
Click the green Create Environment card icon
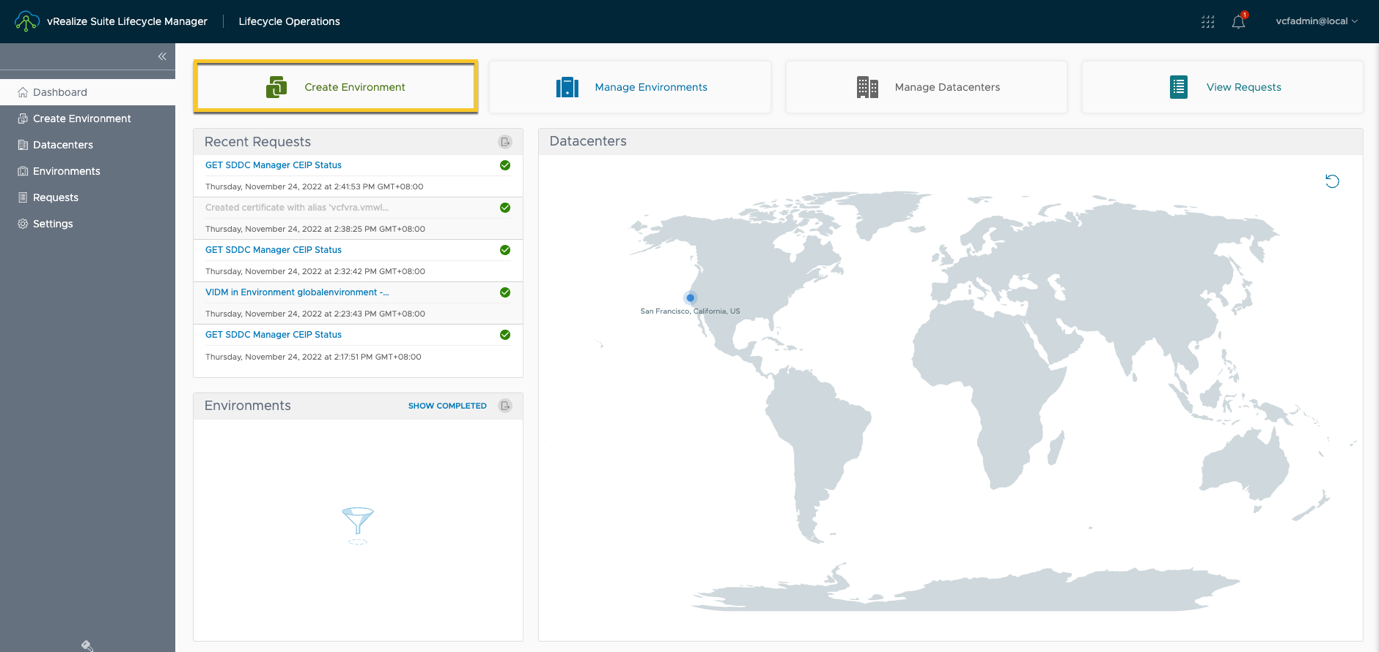(277, 87)
